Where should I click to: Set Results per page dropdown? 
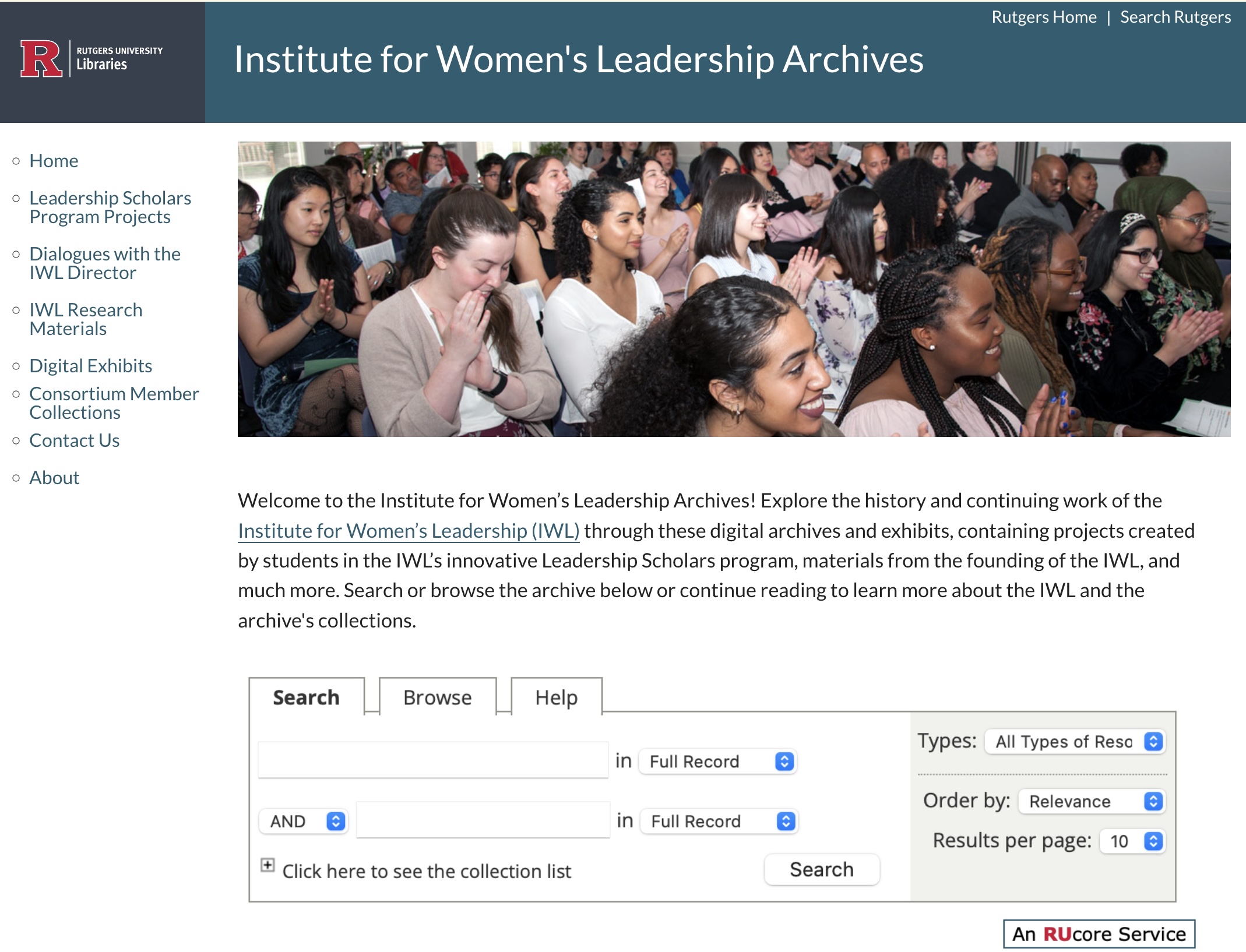pos(1132,841)
